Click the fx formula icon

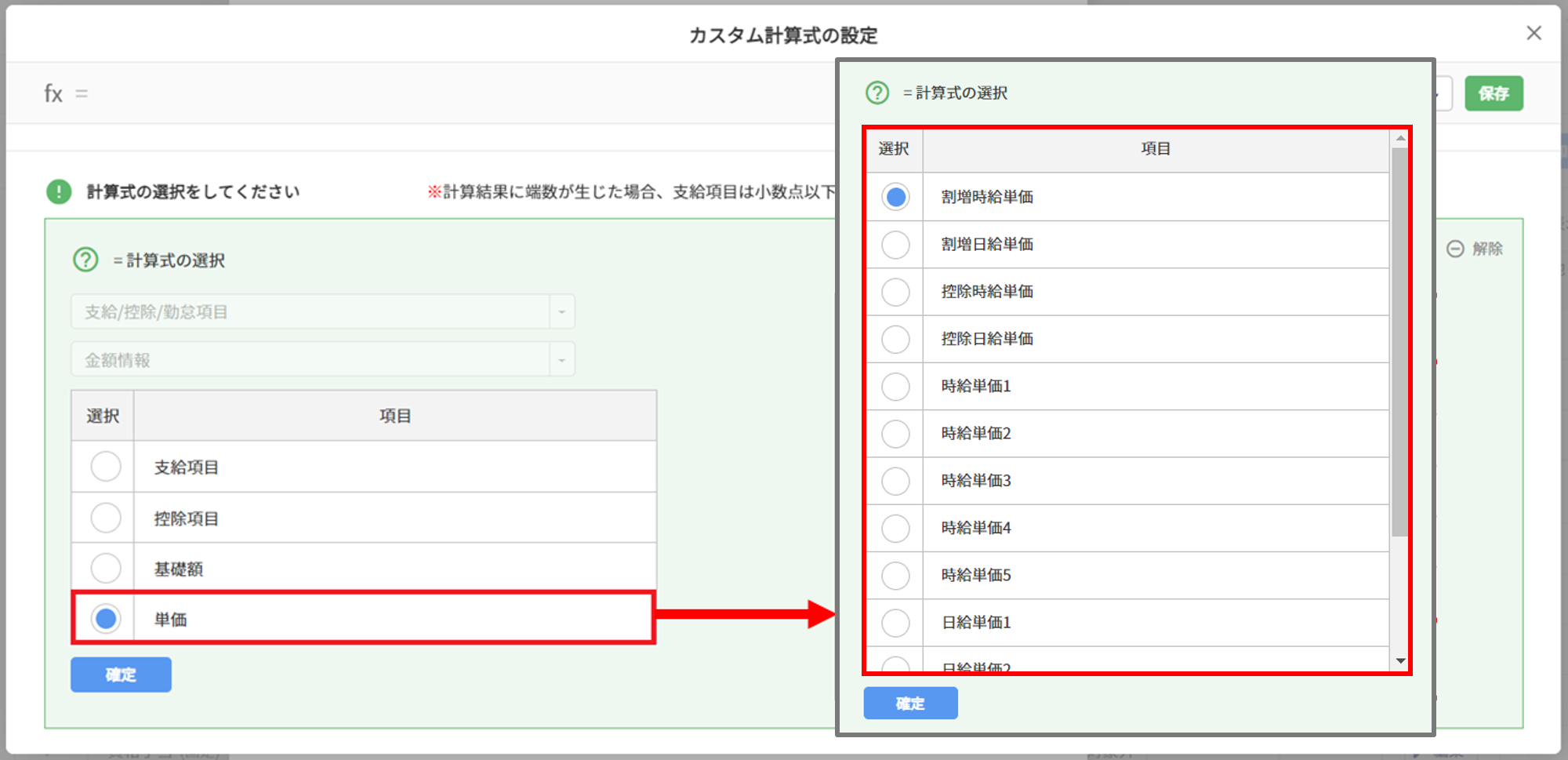[x=53, y=93]
